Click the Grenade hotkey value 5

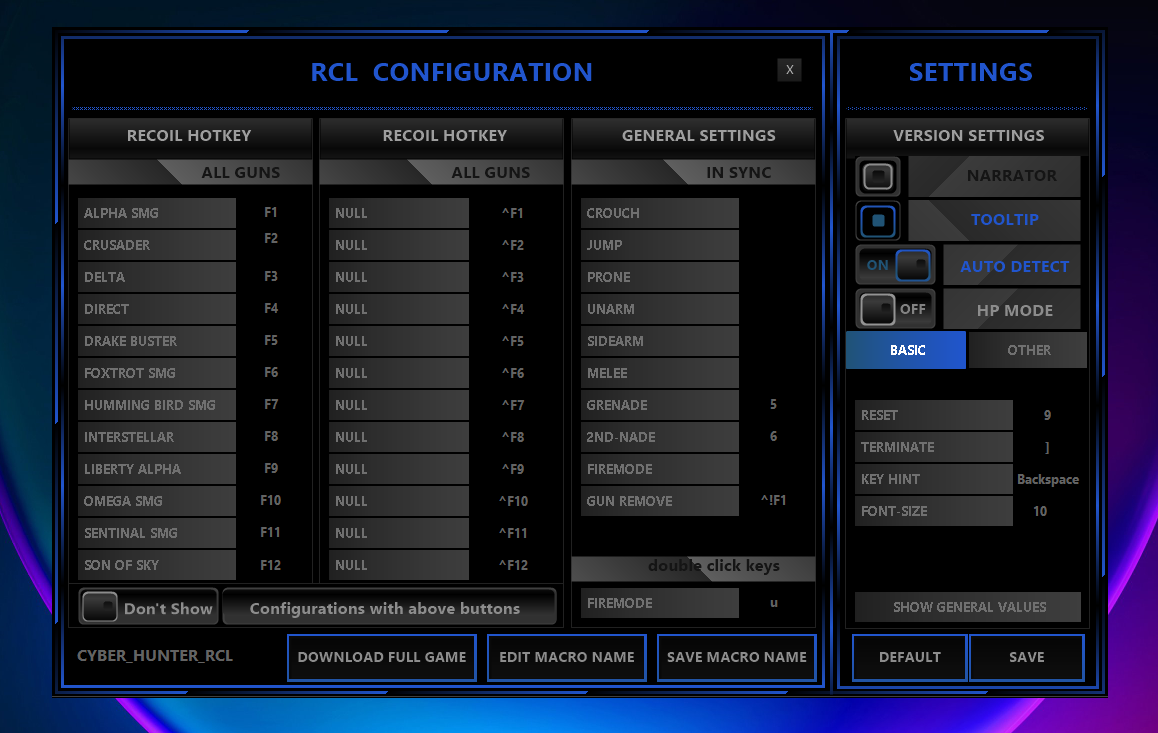773,405
